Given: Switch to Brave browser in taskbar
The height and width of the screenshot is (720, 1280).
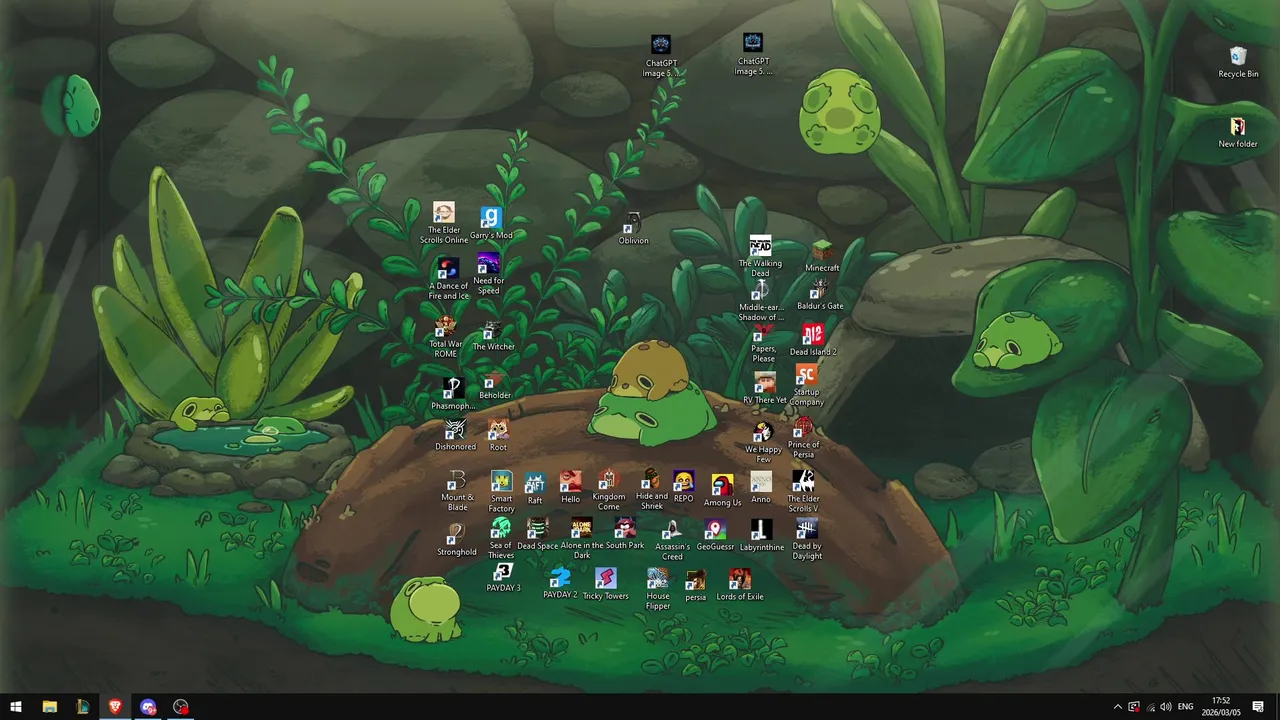Looking at the screenshot, I should click(115, 706).
